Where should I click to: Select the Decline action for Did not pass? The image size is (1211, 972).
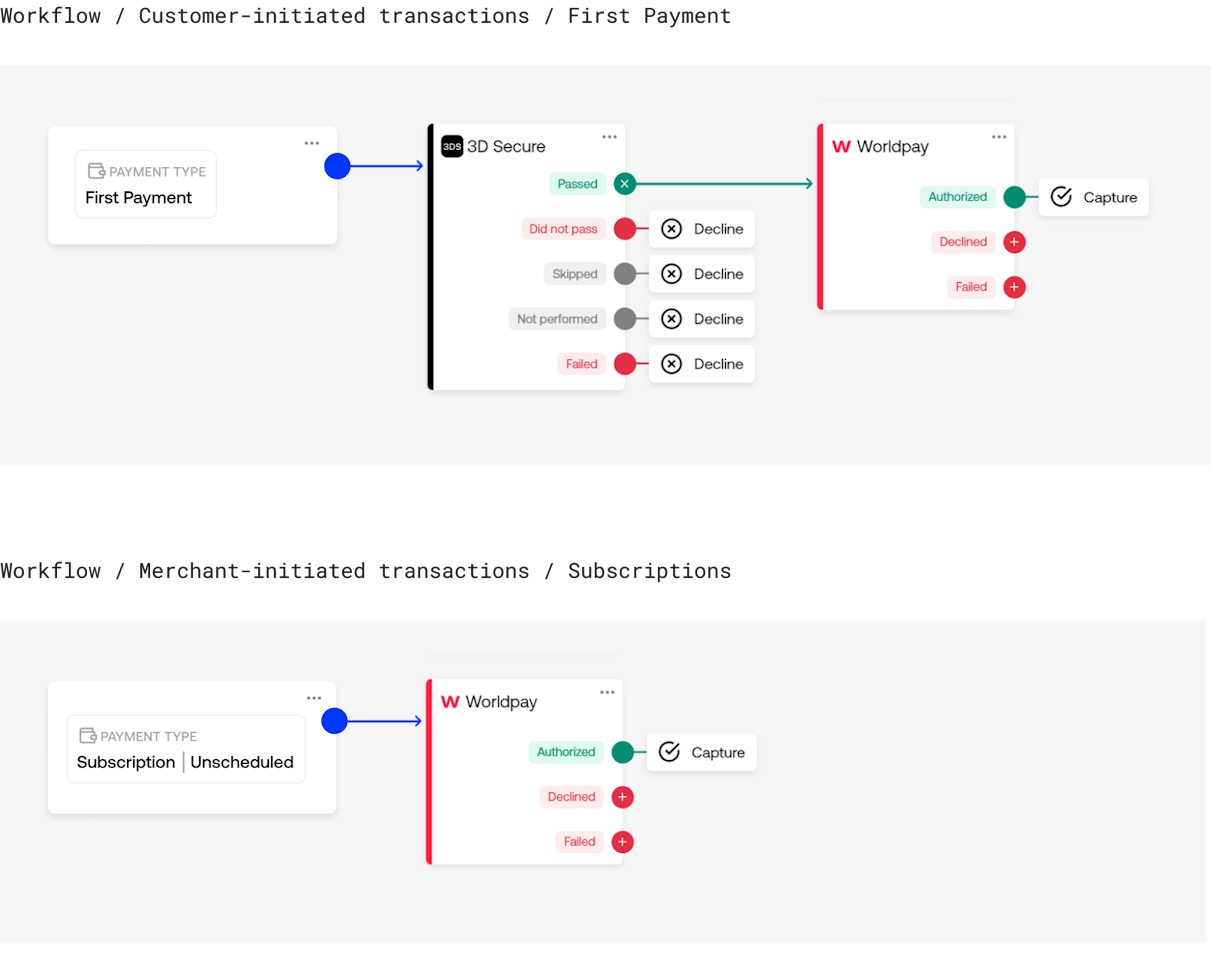pyautogui.click(x=702, y=229)
